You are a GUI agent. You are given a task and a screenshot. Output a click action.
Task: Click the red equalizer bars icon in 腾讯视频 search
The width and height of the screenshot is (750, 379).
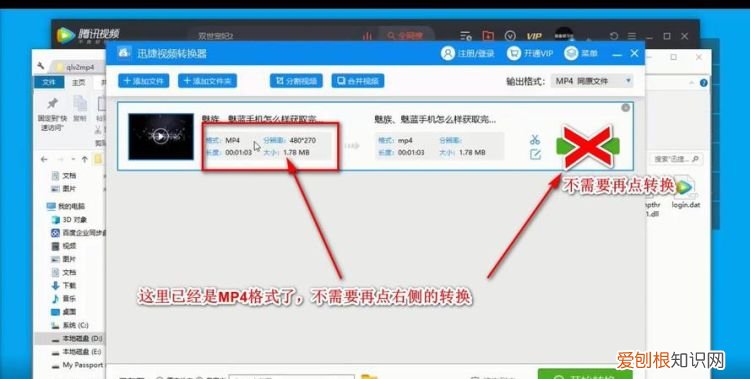pyautogui.click(x=367, y=36)
